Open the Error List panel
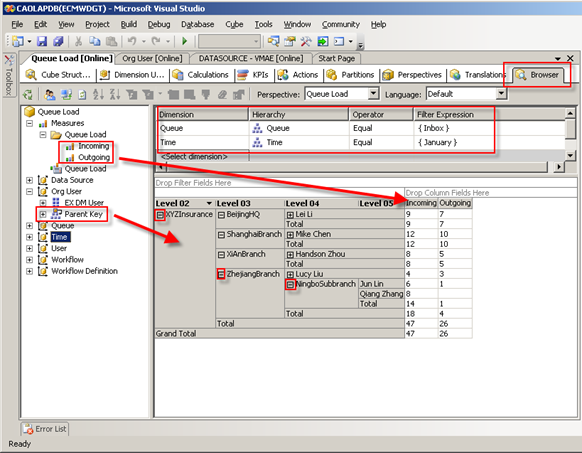The width and height of the screenshot is (582, 453). (45, 429)
